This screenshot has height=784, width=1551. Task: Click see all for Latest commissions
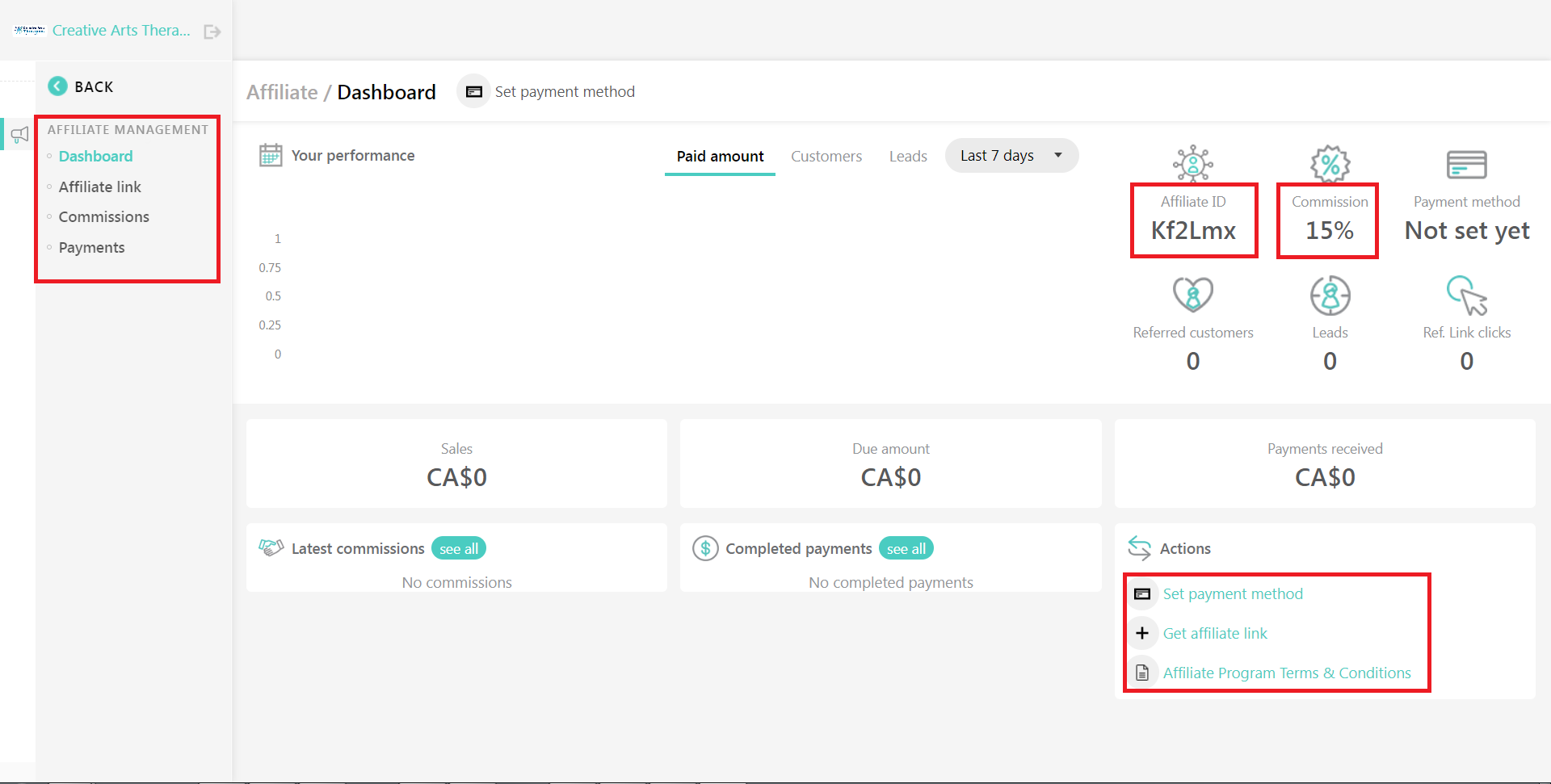click(459, 548)
